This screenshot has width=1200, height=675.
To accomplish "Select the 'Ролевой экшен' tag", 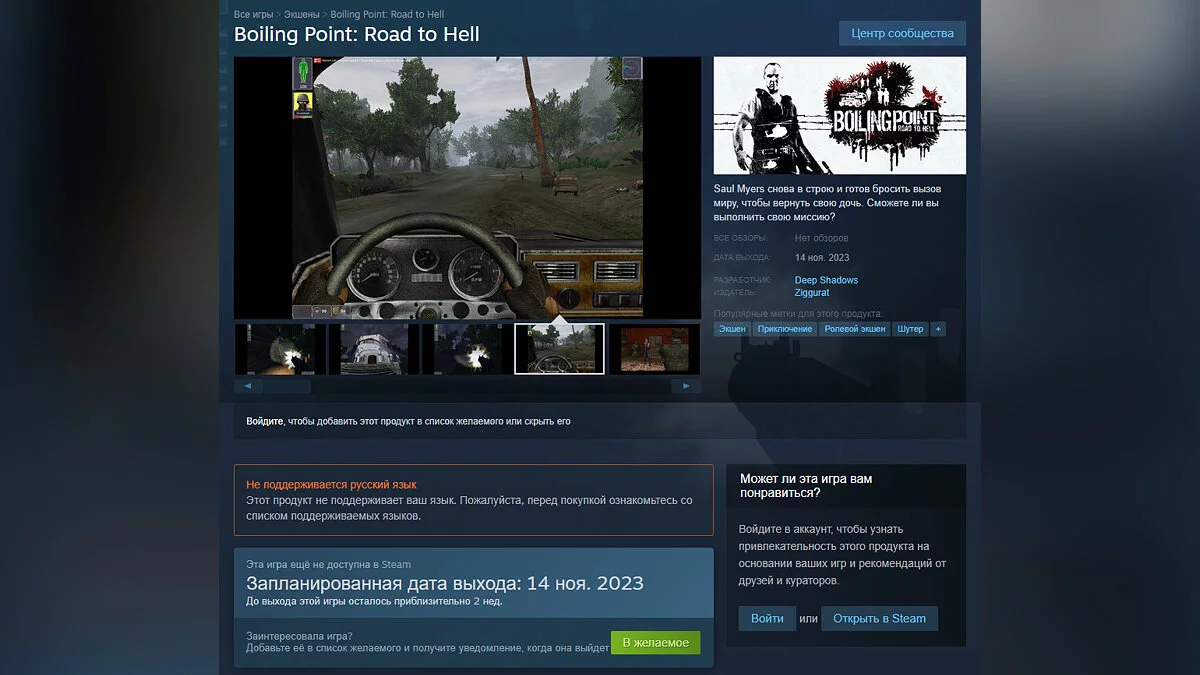I will tap(855, 329).
